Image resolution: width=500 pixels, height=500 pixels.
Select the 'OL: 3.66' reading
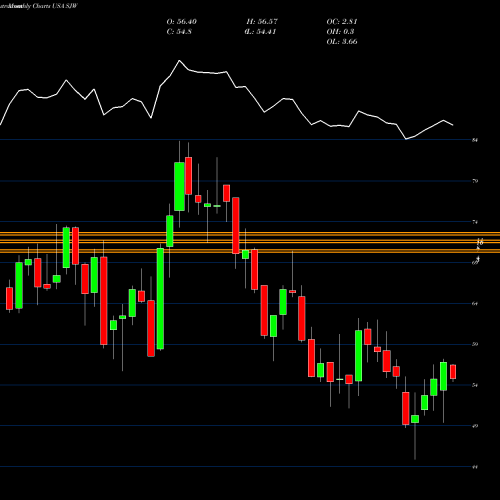(x=342, y=42)
